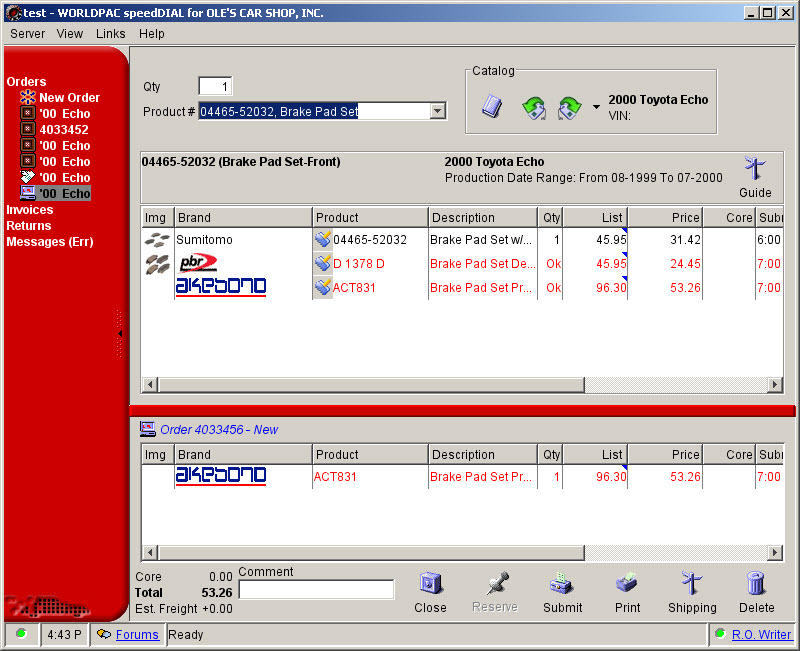Open the View menu
This screenshot has height=651, width=800.
point(69,34)
